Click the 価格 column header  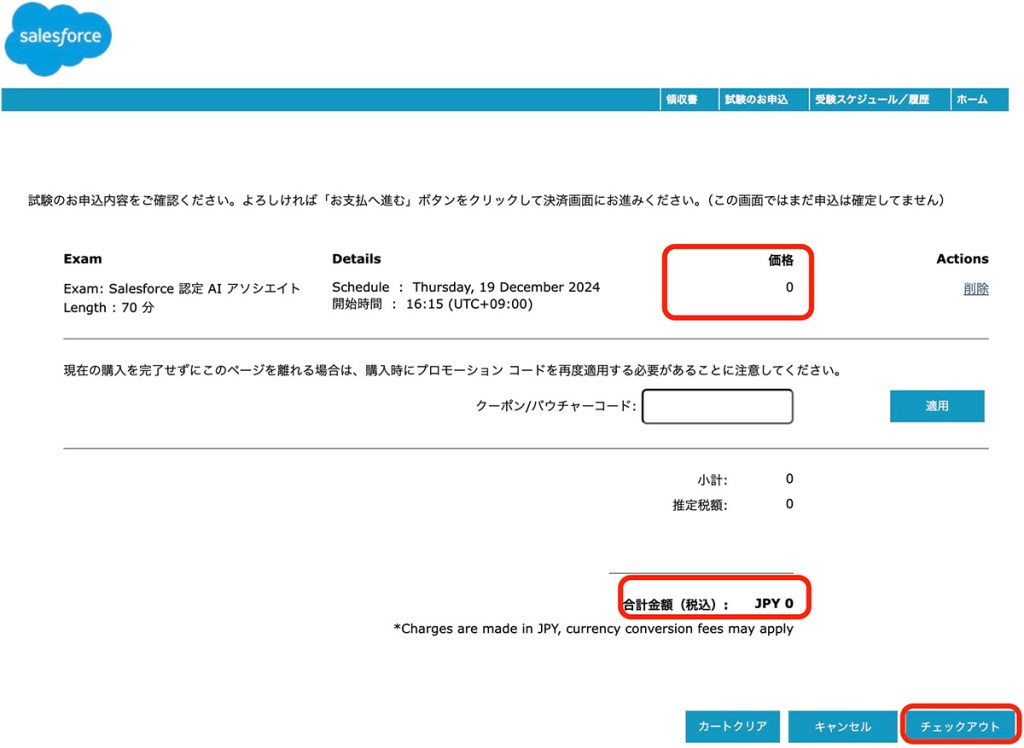[780, 260]
